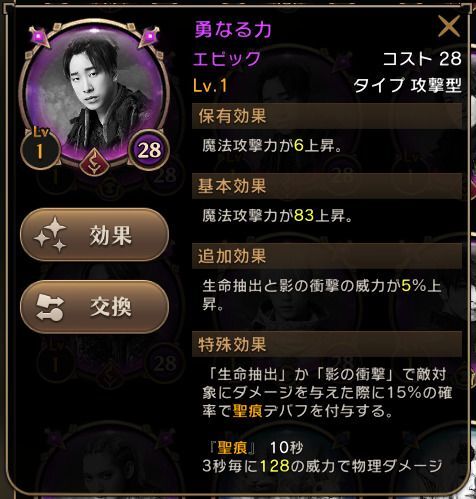Click the タイプ 攻撃型 type label
Image resolution: width=476 pixels, height=499 pixels.
(x=407, y=86)
